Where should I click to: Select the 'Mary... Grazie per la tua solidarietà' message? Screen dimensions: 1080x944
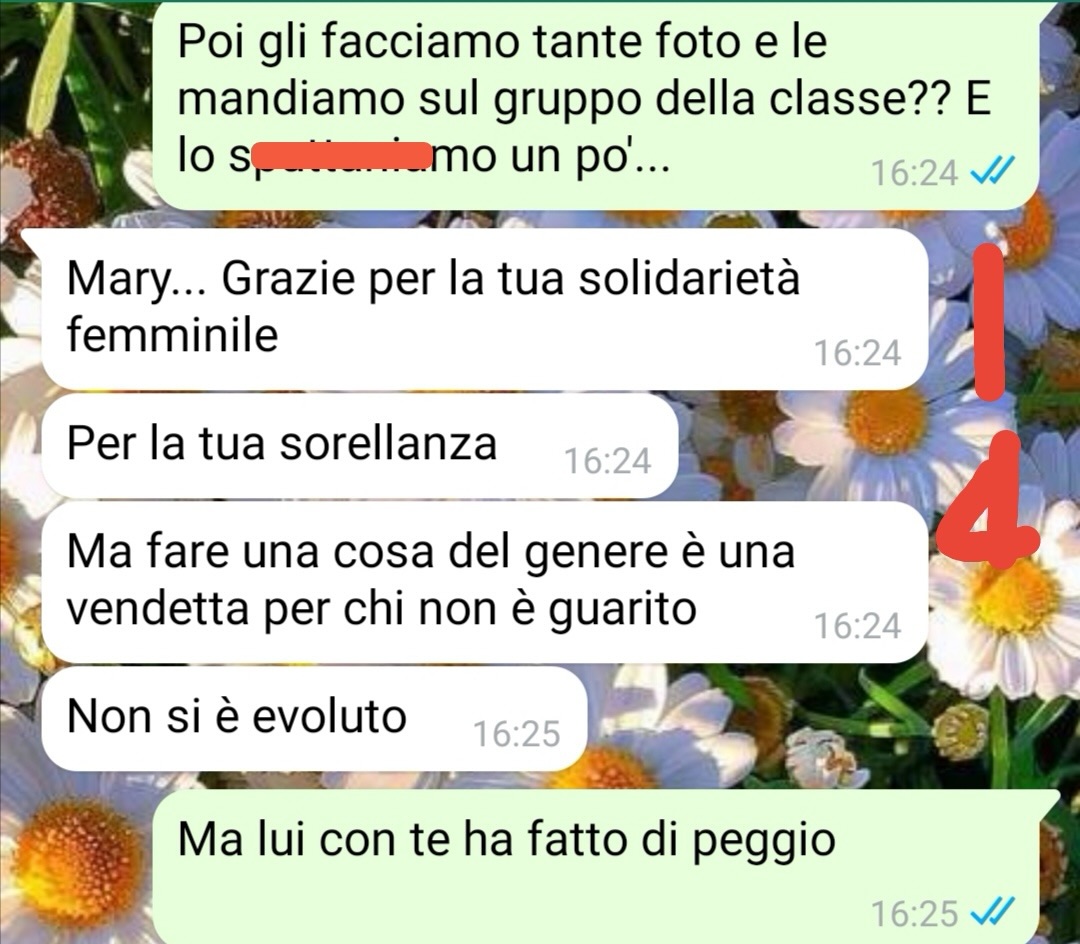point(484,308)
